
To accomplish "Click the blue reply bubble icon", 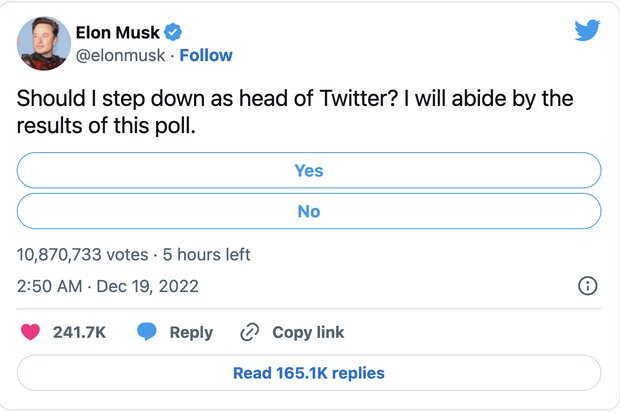I will click(148, 332).
